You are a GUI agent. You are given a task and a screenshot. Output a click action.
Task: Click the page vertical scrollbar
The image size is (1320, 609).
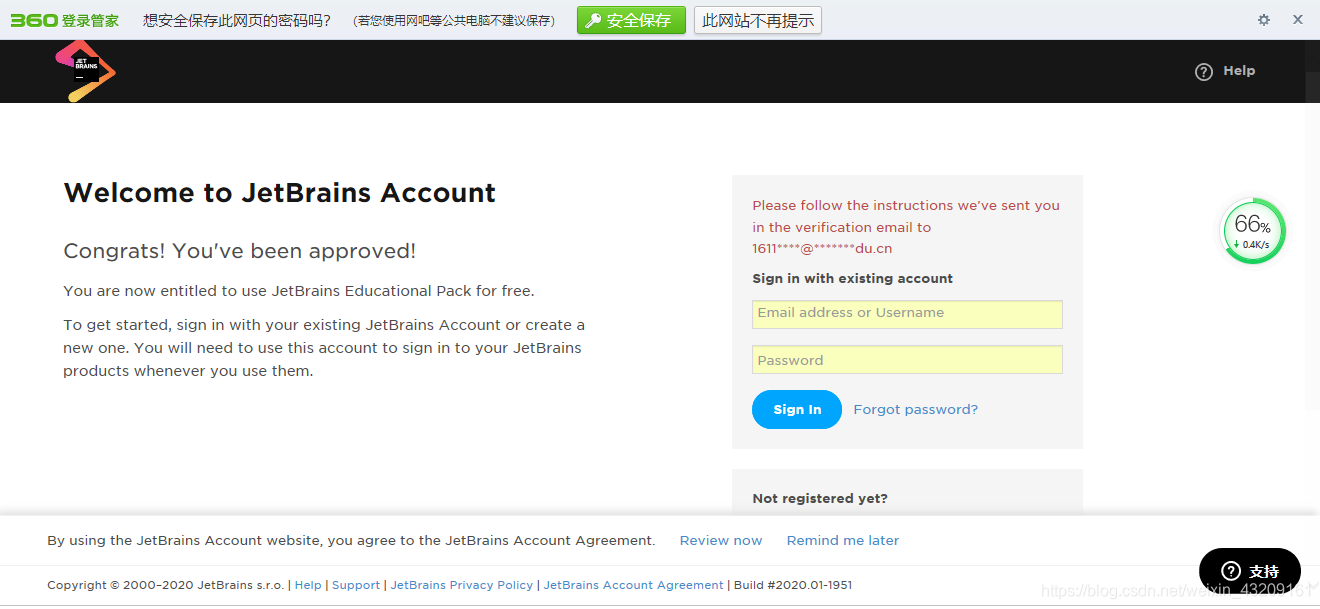coord(1313,240)
